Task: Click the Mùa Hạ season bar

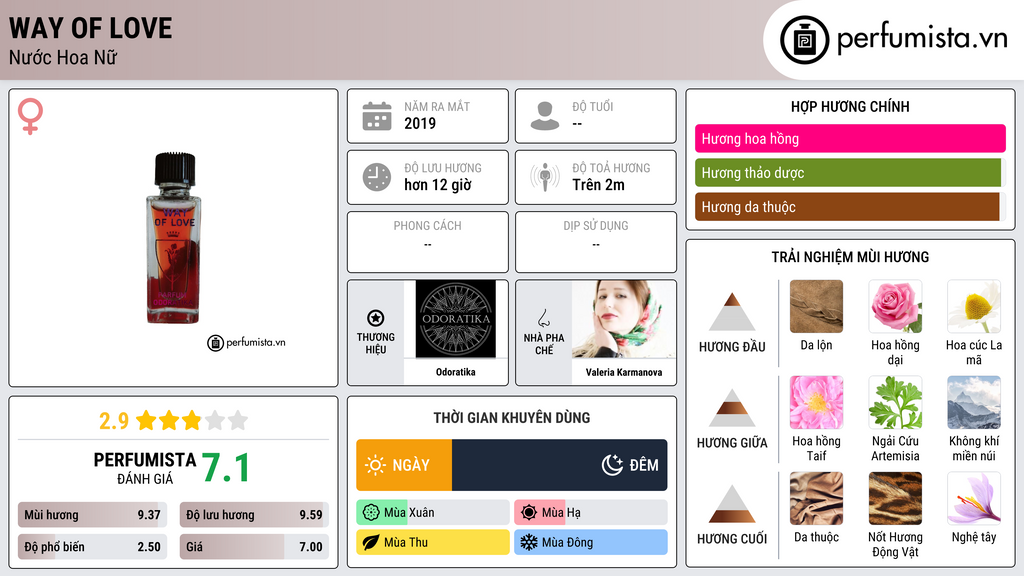Action: [591, 513]
